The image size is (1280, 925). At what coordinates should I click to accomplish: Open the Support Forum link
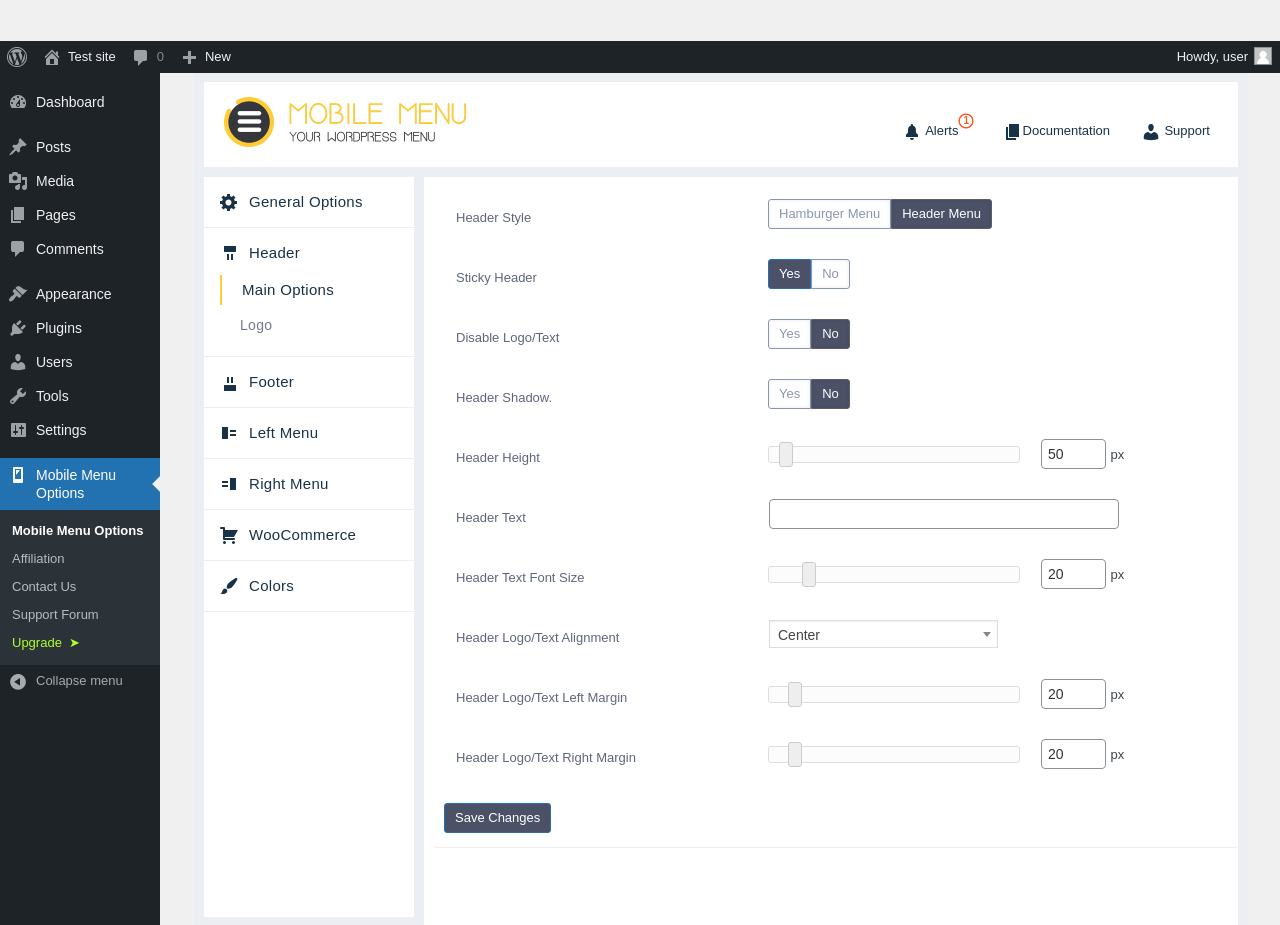click(x=55, y=615)
